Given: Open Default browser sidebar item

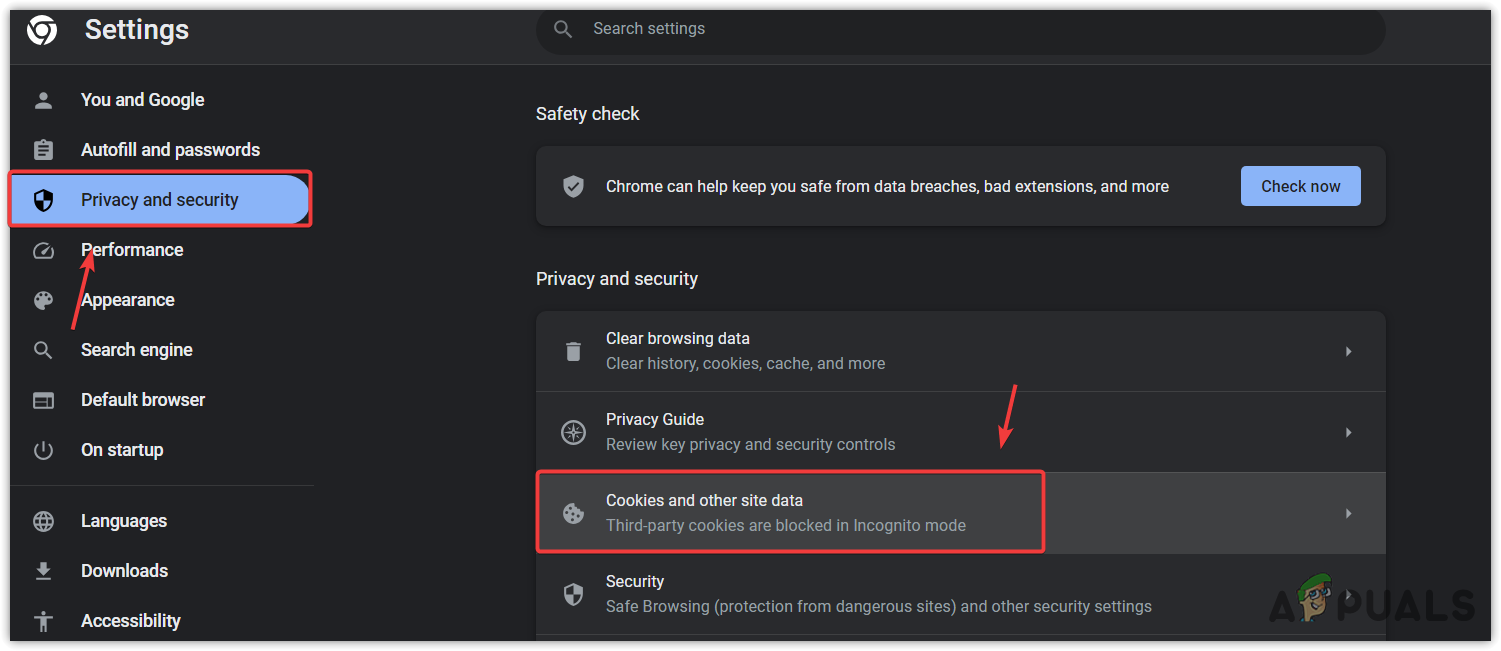Looking at the screenshot, I should pyautogui.click(x=142, y=400).
